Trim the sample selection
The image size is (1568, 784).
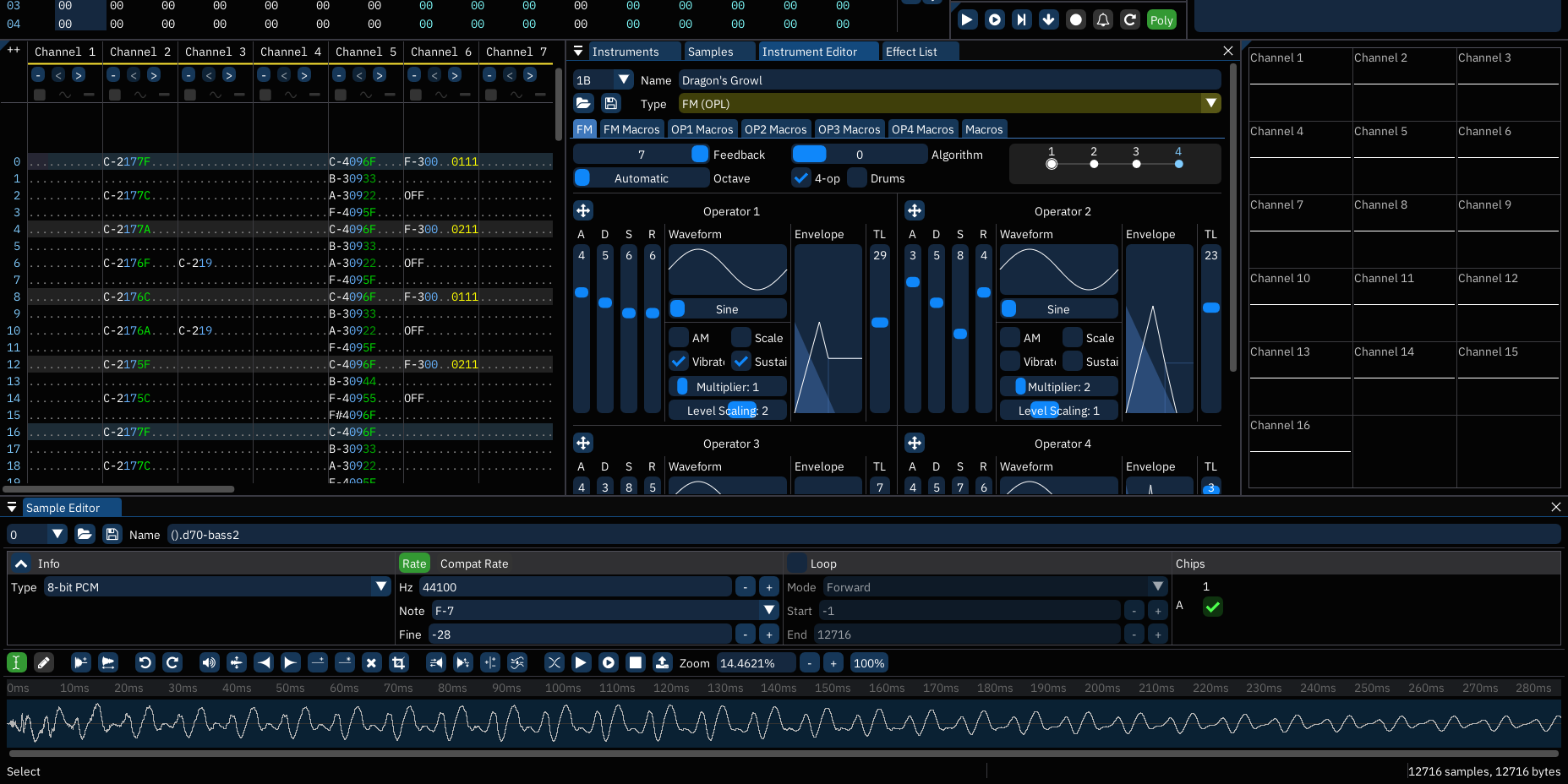click(398, 662)
